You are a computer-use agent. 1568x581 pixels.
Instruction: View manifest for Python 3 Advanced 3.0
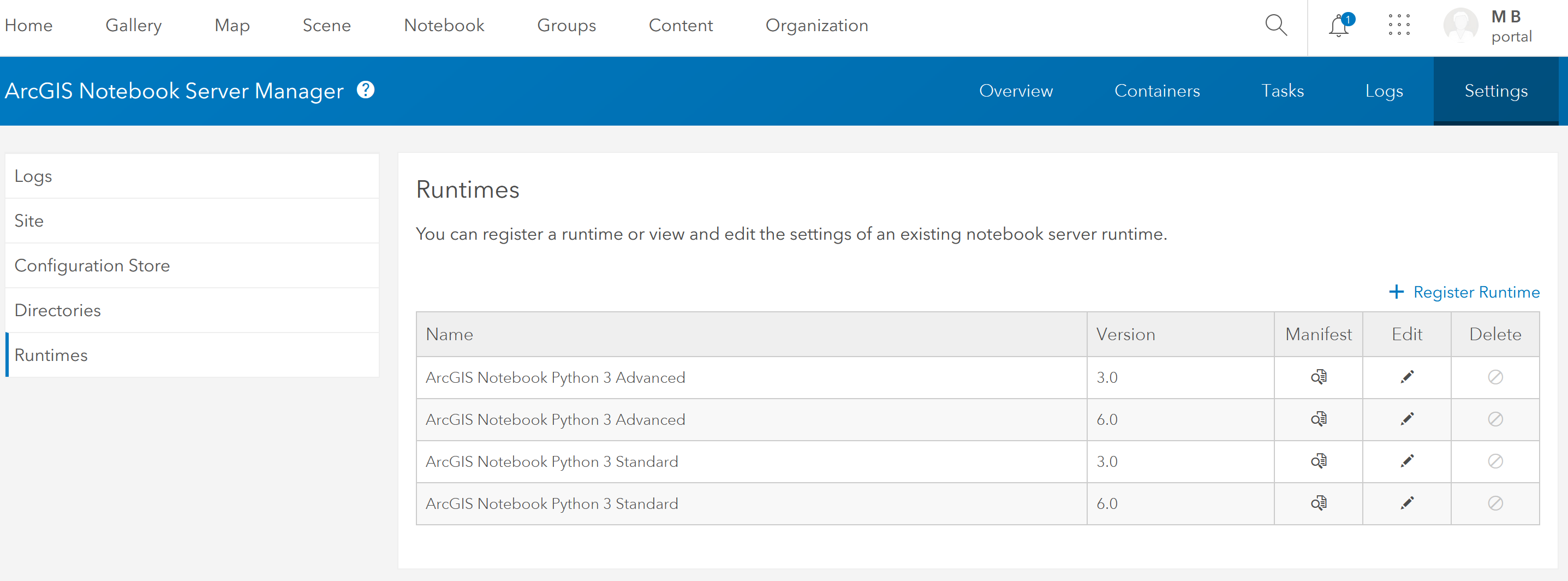click(1319, 377)
